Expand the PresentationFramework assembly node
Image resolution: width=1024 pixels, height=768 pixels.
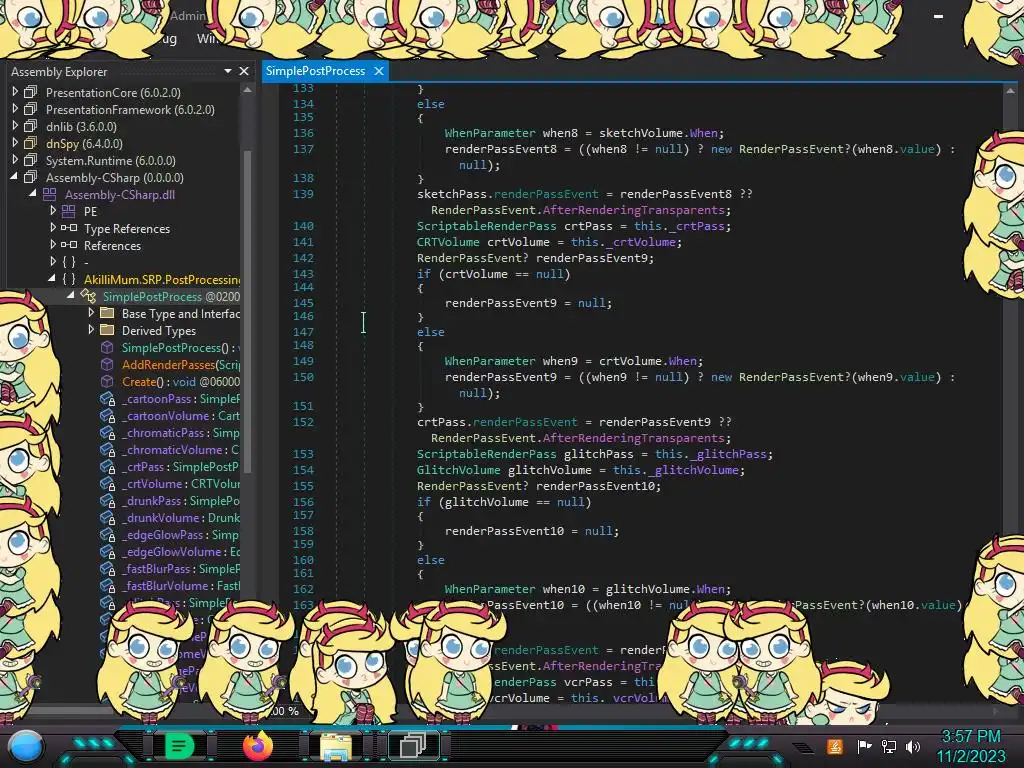(14, 109)
